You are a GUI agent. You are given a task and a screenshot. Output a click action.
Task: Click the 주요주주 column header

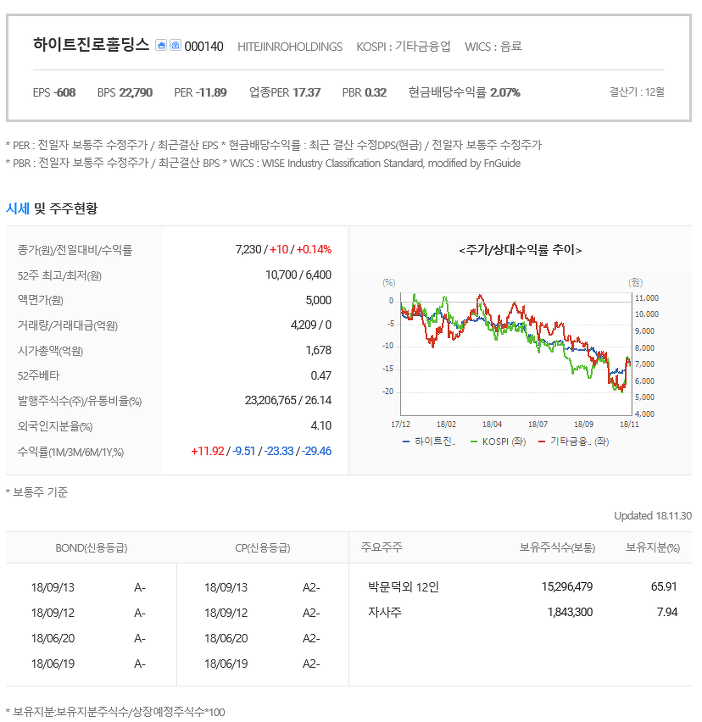point(382,547)
